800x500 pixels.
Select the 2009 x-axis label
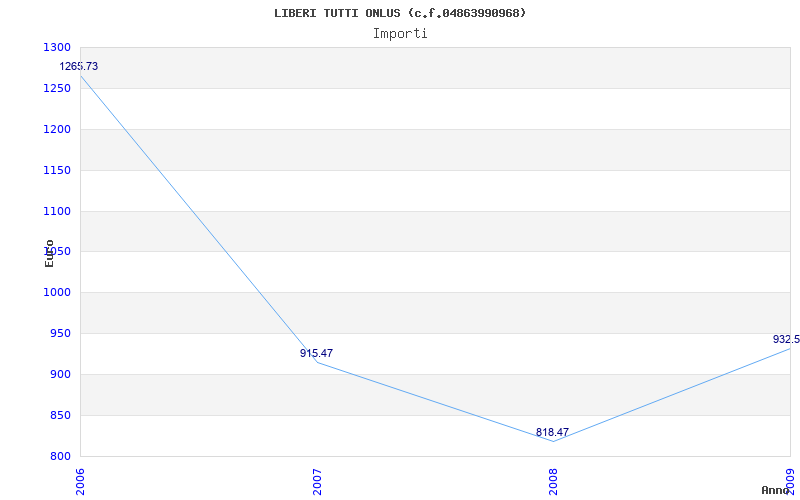point(790,482)
